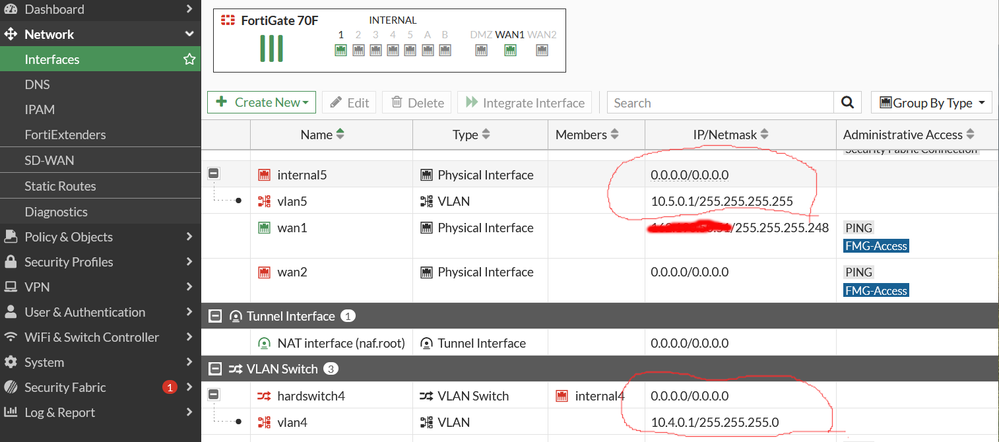This screenshot has height=442, width=999.
Task: Click the Dashboard gauge icon
Action: coord(10,9)
